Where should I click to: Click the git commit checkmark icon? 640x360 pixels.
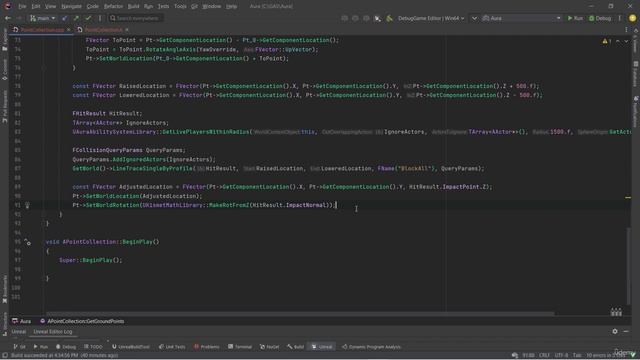[x=88, y=18]
